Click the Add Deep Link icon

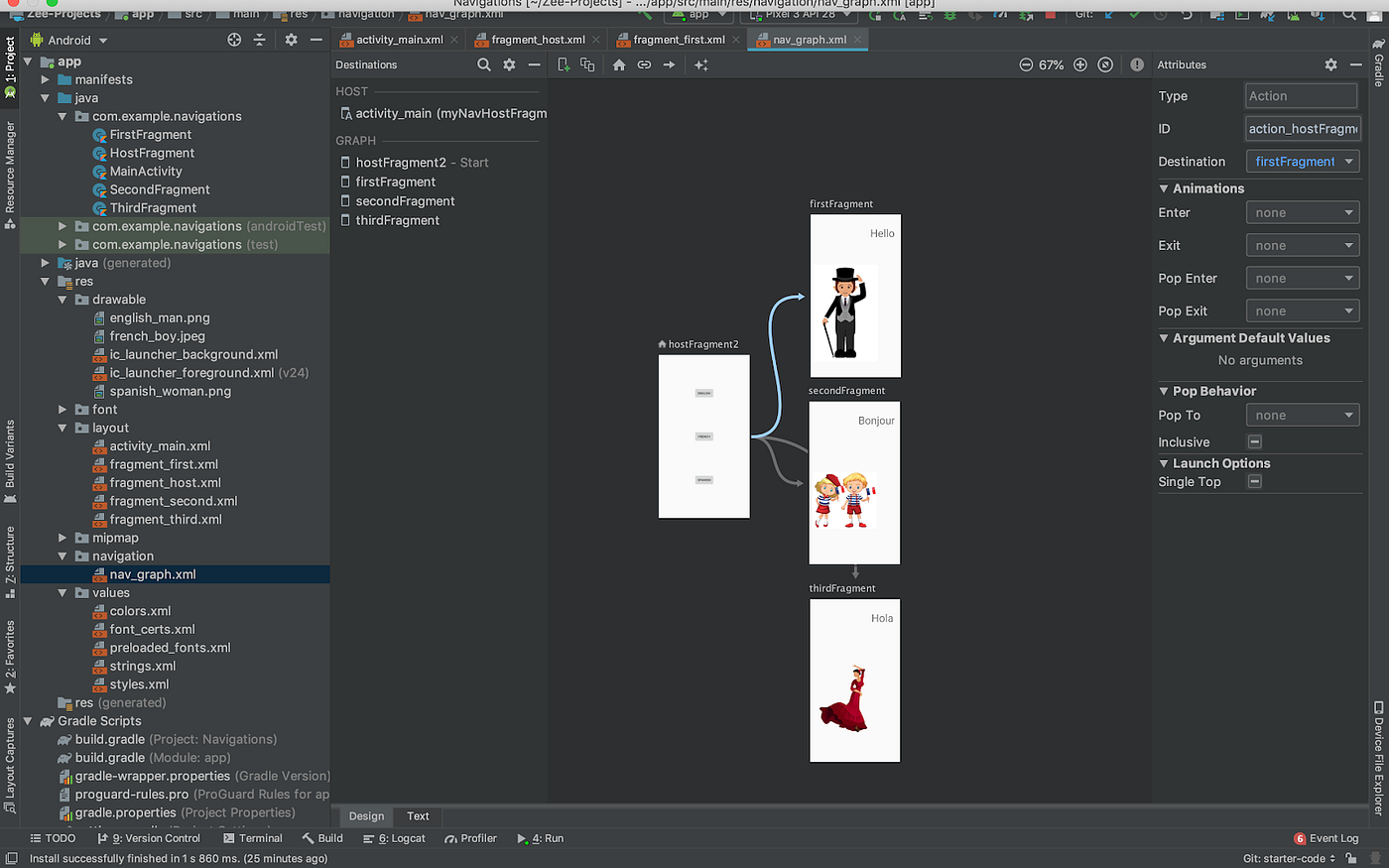click(x=644, y=64)
